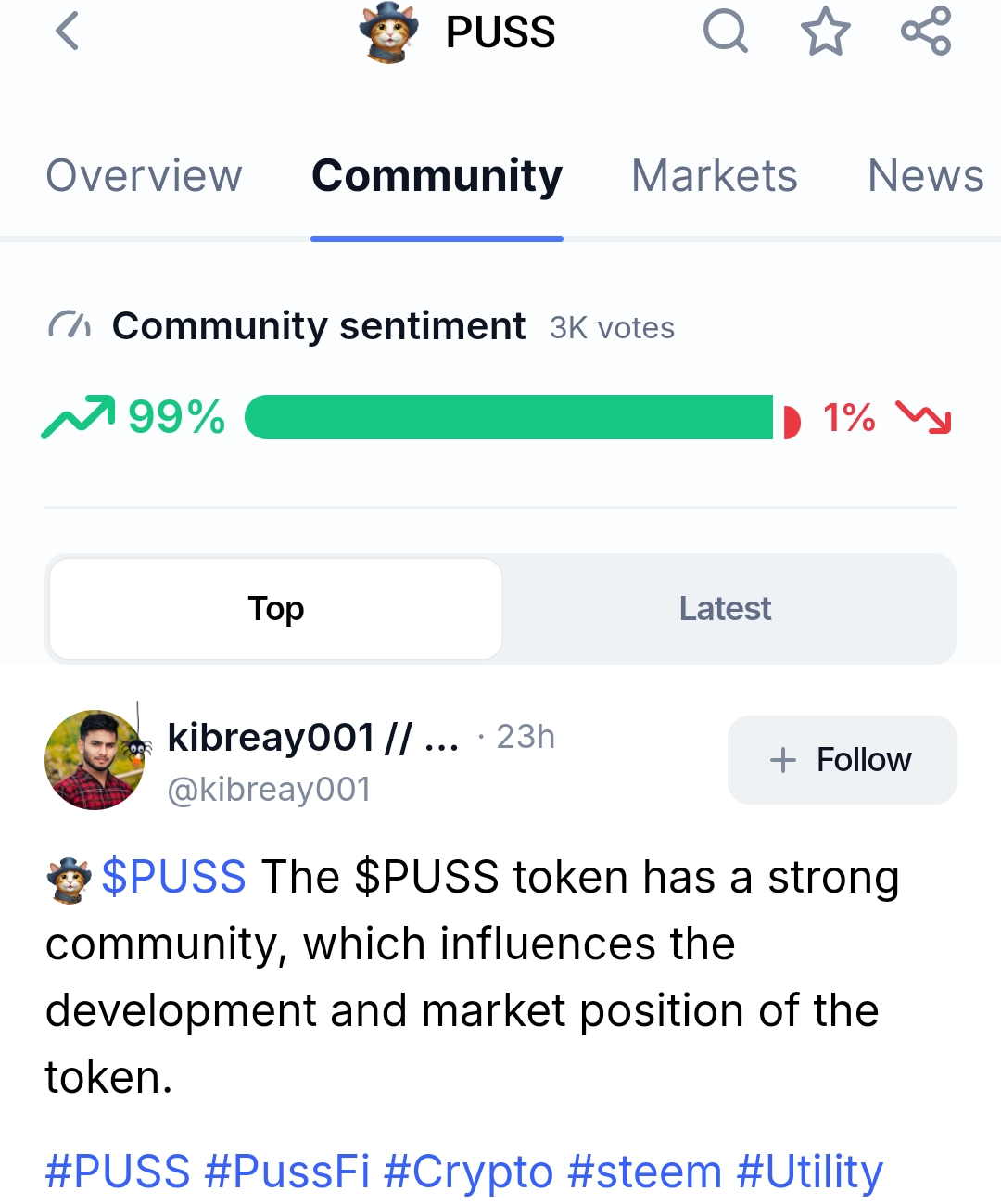Open the Markets tab
This screenshot has height=1204, width=1001.
coord(714,176)
